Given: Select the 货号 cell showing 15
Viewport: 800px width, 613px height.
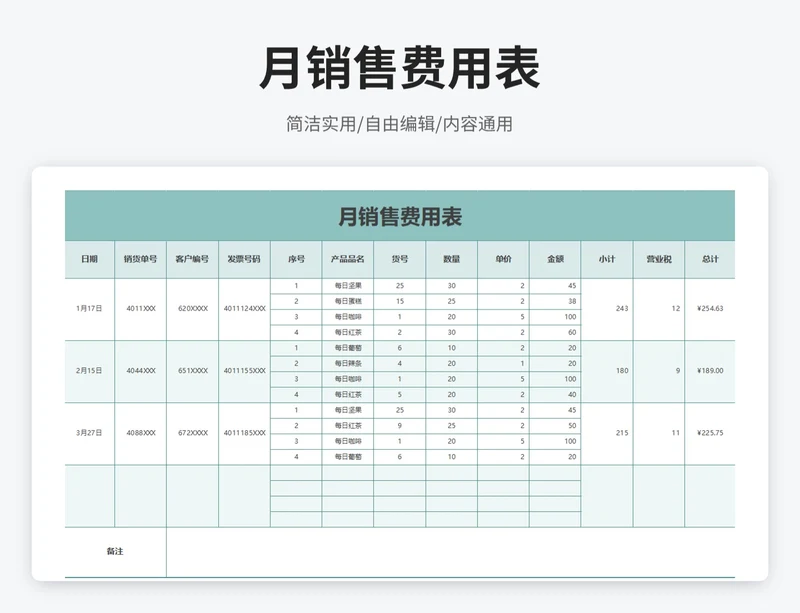Looking at the screenshot, I should tap(399, 302).
